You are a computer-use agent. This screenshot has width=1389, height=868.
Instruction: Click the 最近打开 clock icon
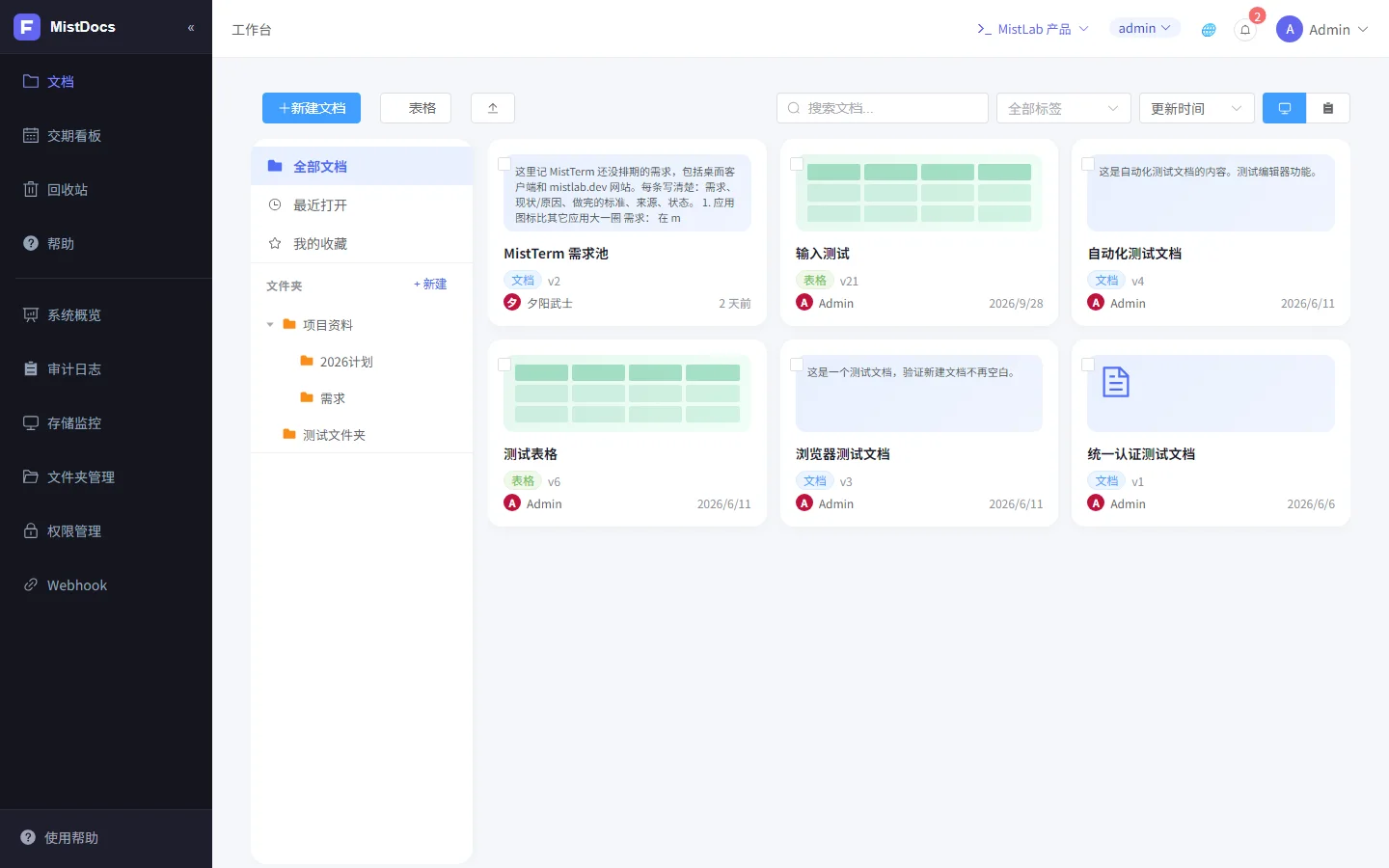coord(275,204)
